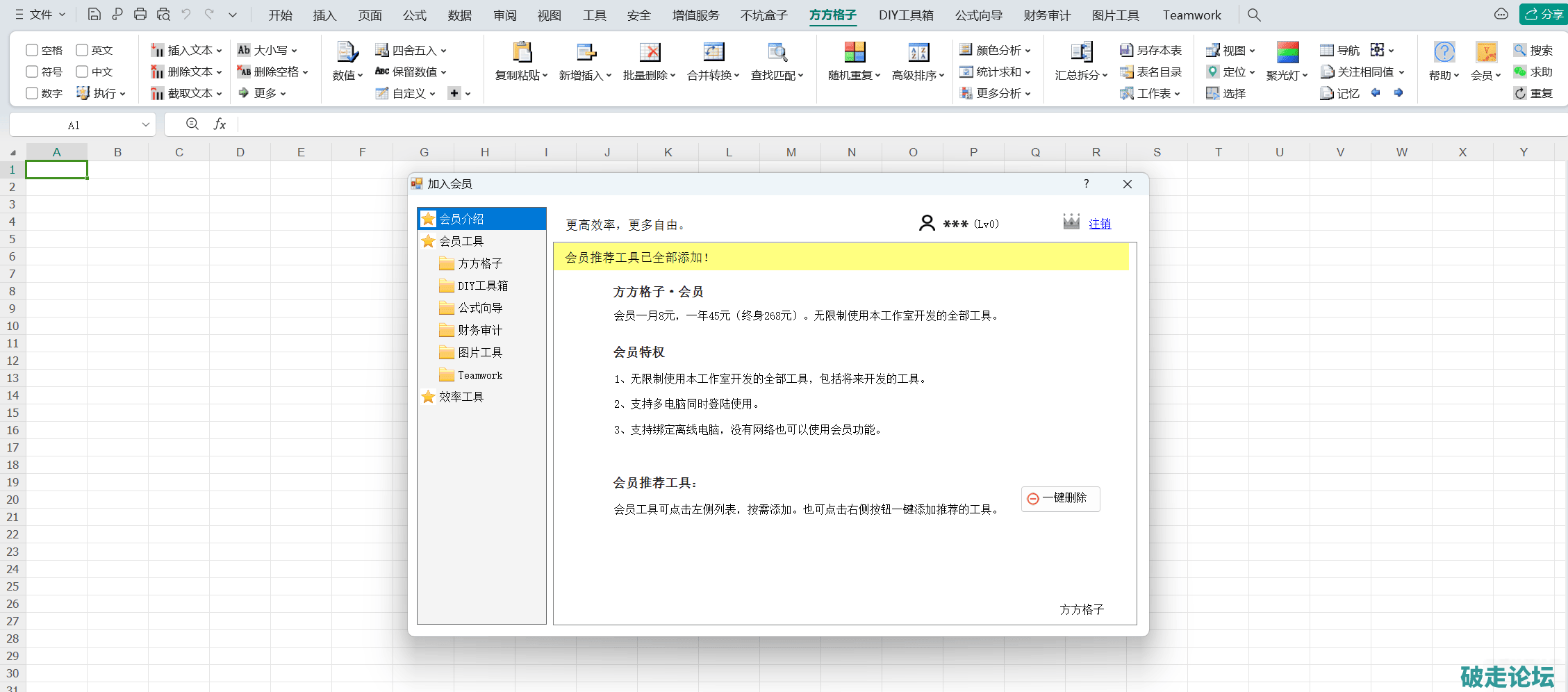This screenshot has height=692, width=1568.
Task: Click the 一键删除 button
Action: (x=1060, y=498)
